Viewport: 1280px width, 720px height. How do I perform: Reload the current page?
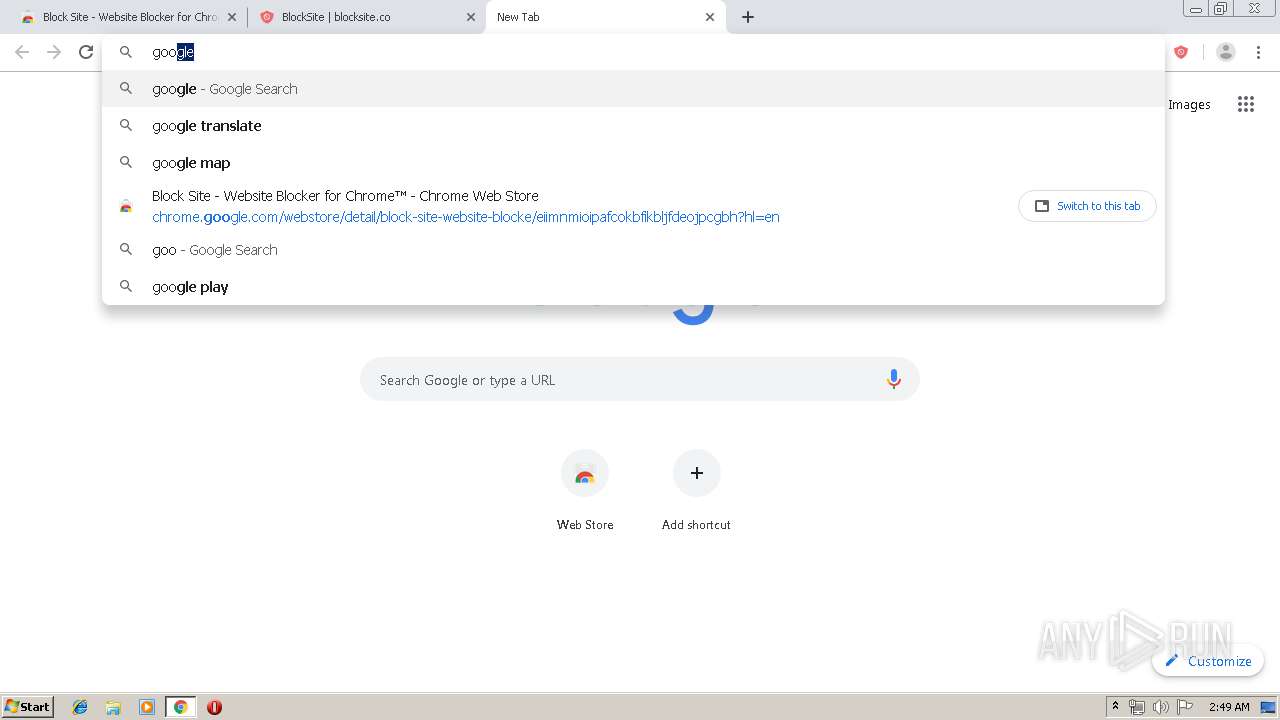pos(86,52)
